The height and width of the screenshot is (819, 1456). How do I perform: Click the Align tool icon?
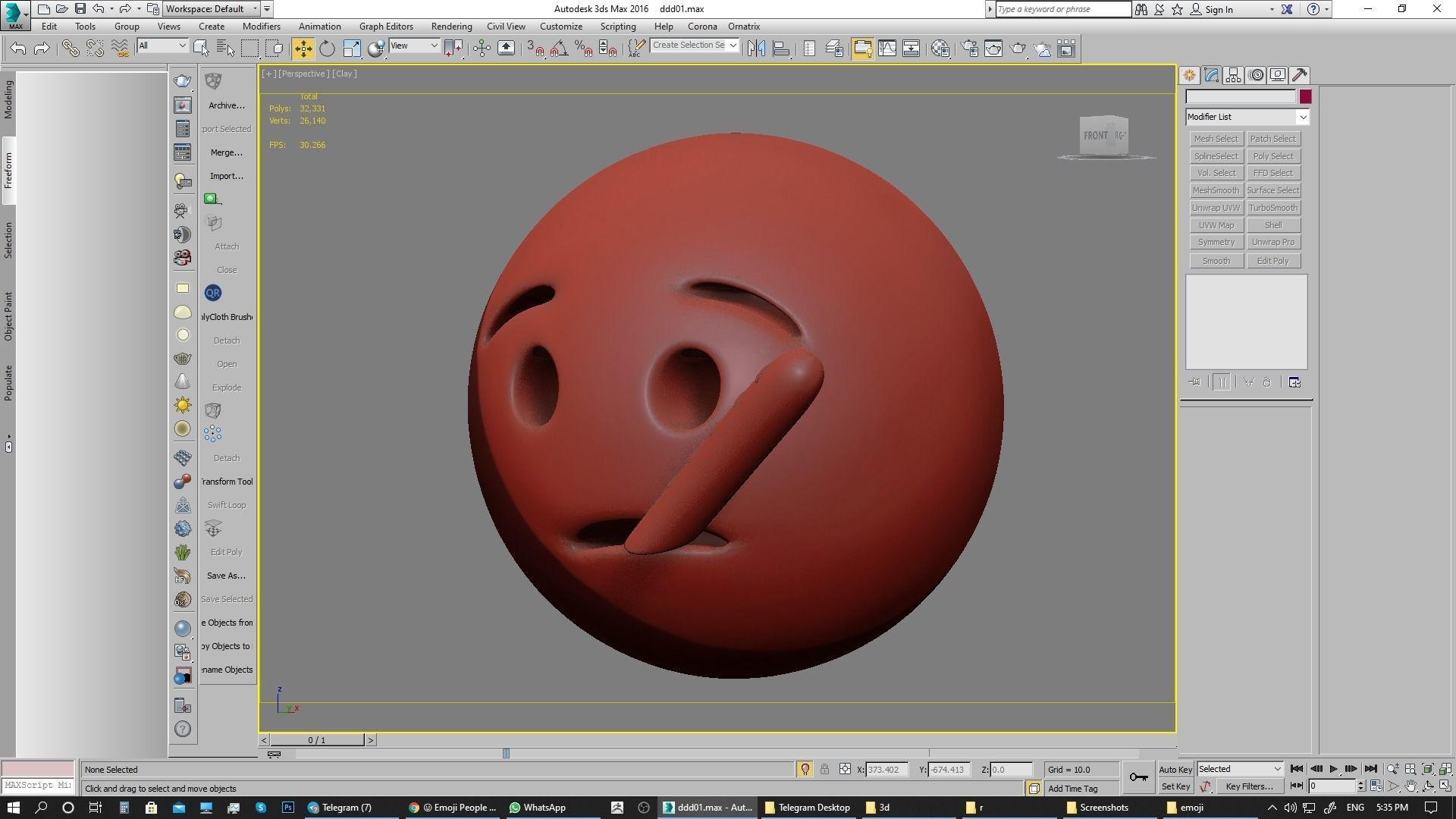click(781, 49)
